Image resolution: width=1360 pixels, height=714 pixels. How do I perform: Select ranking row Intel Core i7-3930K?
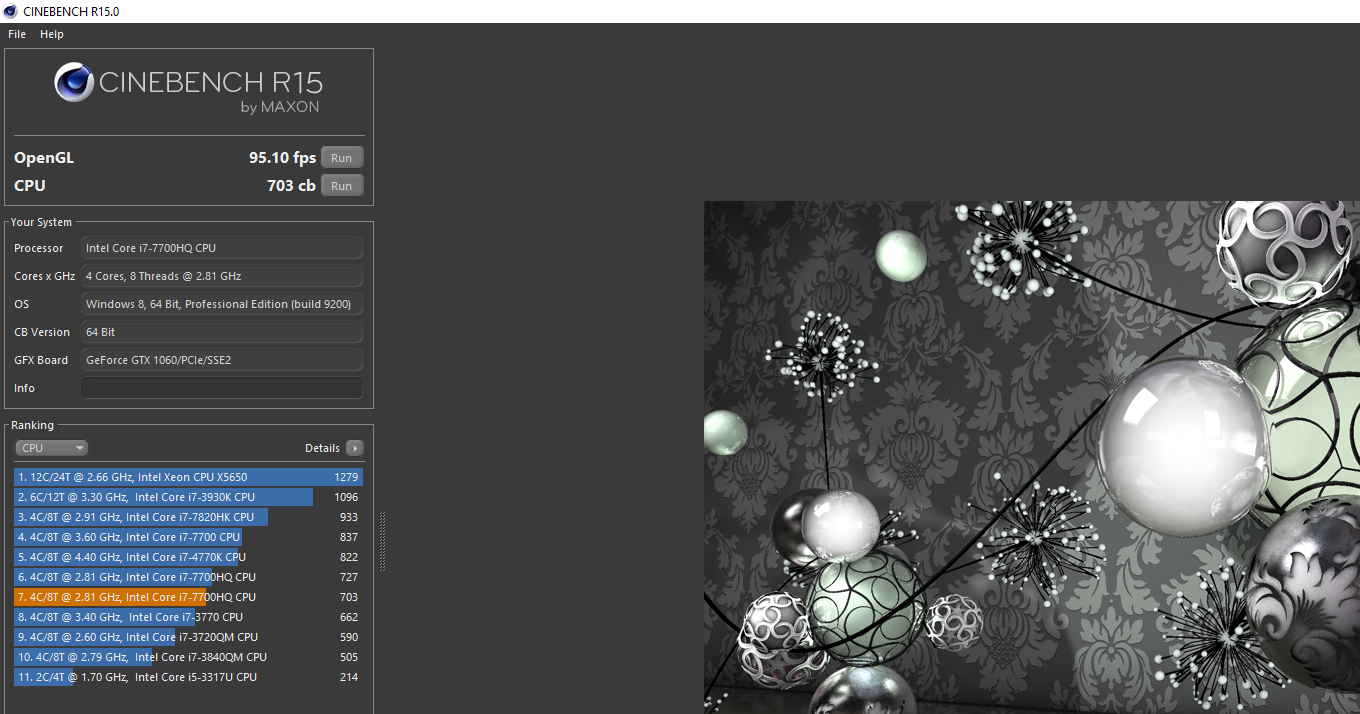pos(188,497)
